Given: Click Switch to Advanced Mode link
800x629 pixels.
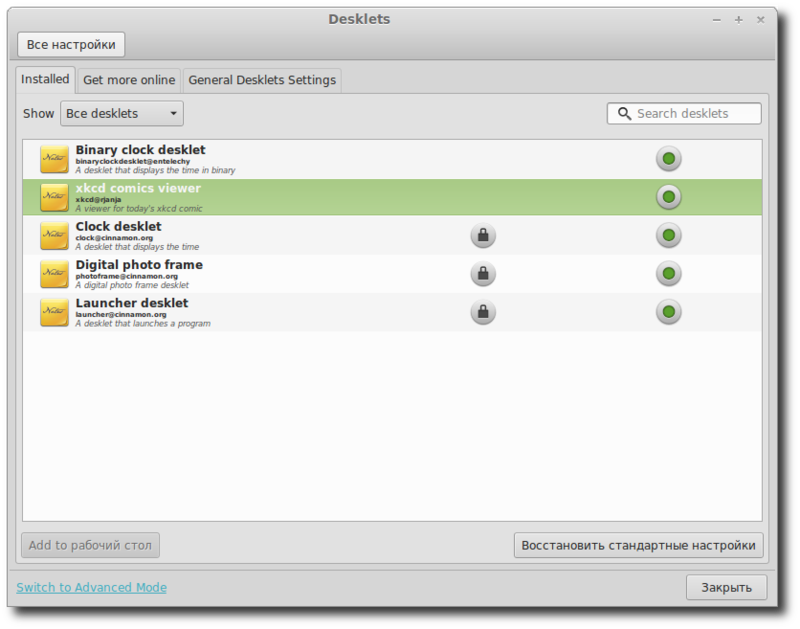Looking at the screenshot, I should coord(91,587).
